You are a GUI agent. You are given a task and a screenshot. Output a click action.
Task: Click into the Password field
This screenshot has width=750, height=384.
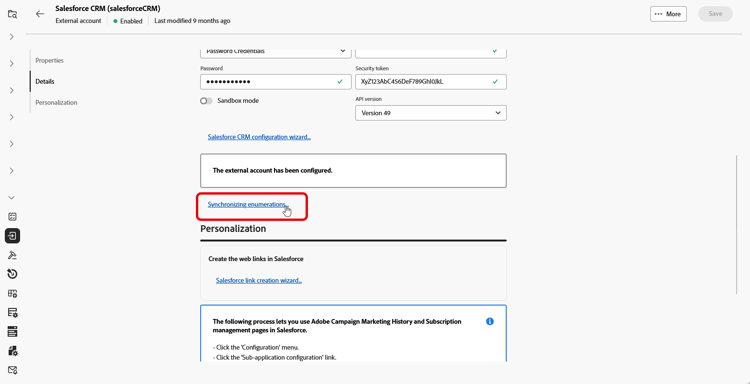click(x=276, y=82)
